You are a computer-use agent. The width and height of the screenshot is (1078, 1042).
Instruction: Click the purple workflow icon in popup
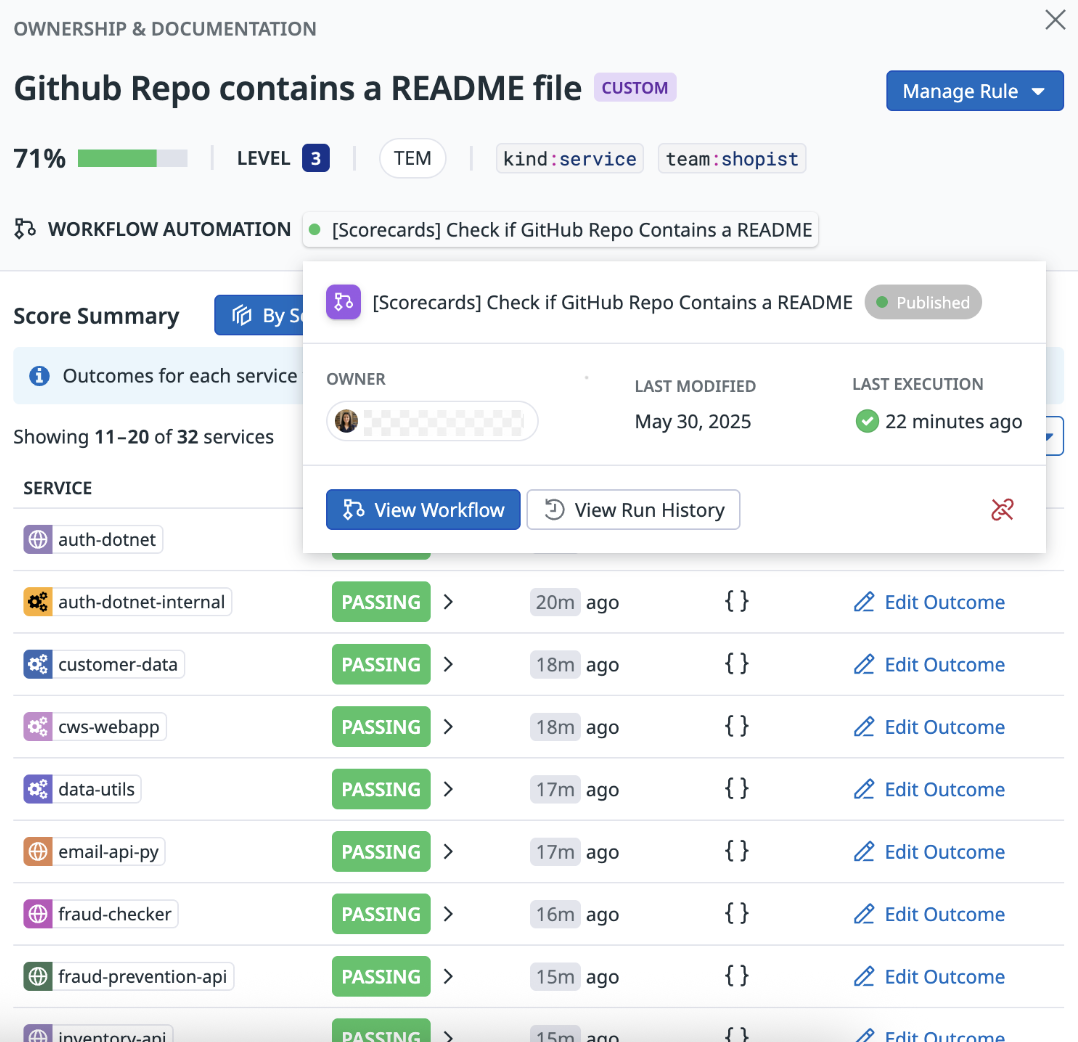click(343, 302)
